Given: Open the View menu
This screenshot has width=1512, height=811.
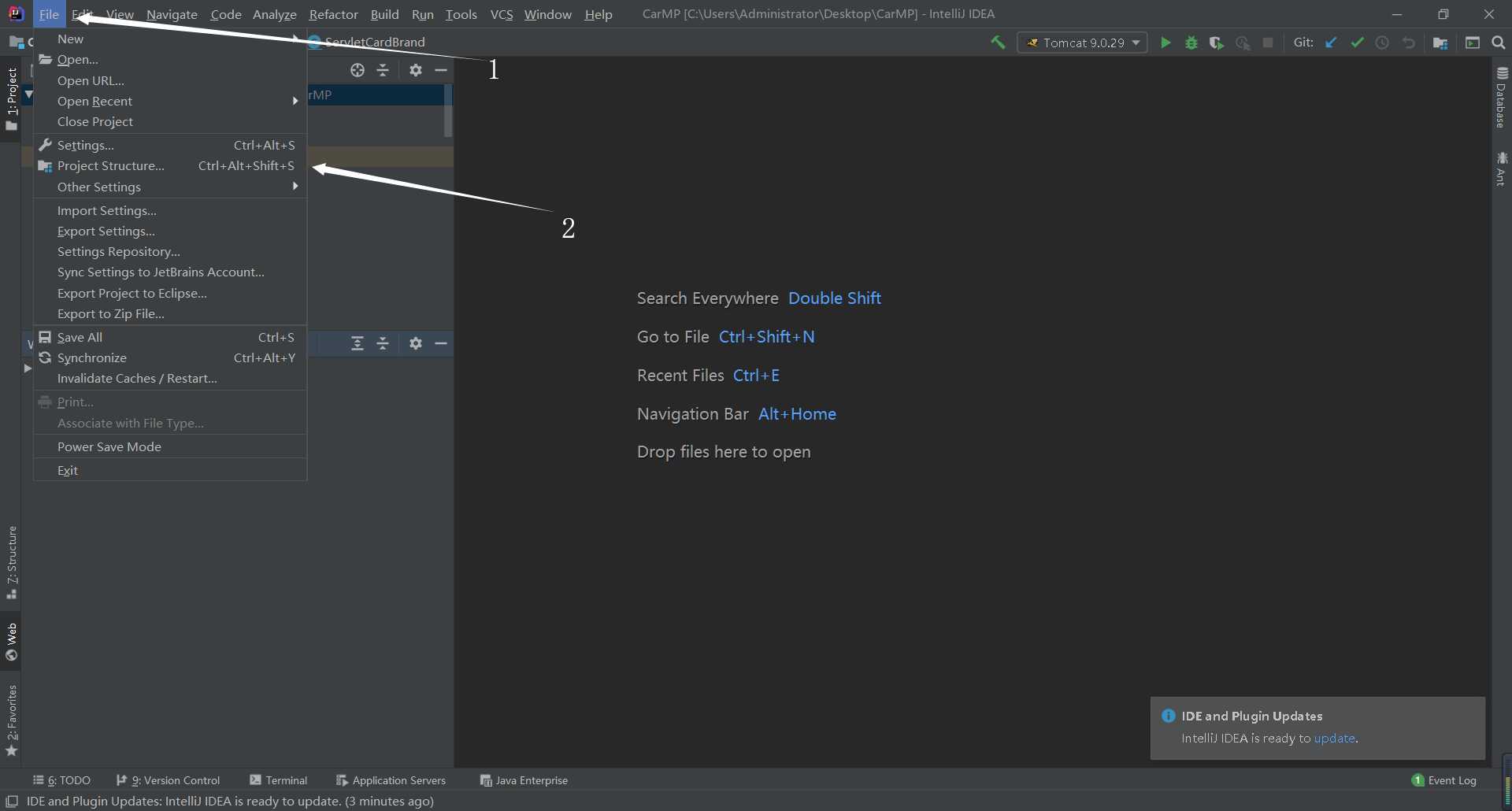Looking at the screenshot, I should (x=120, y=14).
